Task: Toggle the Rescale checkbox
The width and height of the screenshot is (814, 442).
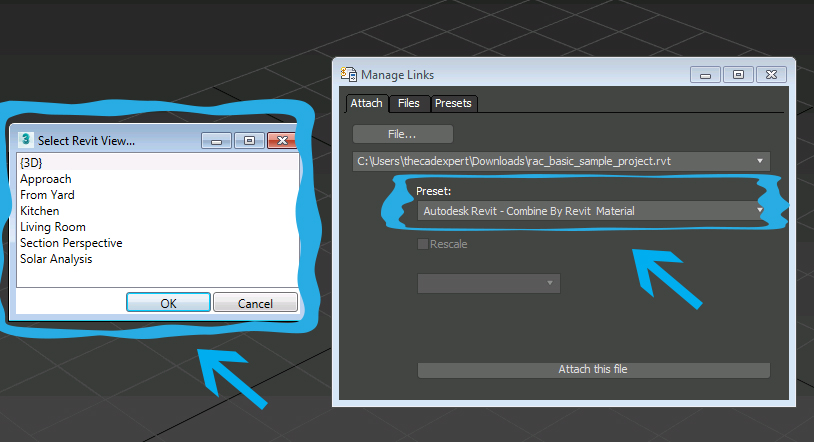Action: tap(423, 244)
